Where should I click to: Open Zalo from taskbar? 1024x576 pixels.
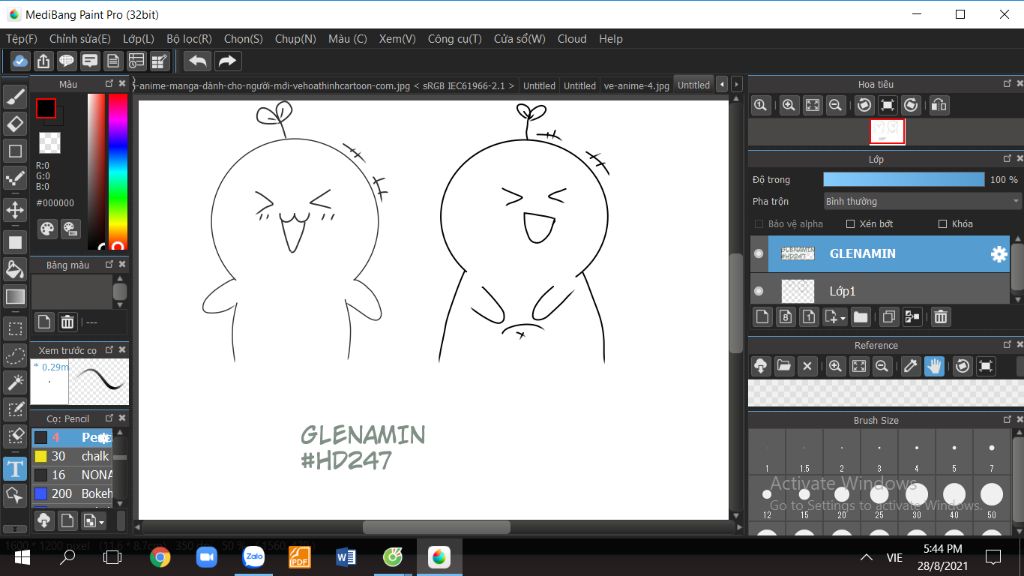[x=253, y=557]
